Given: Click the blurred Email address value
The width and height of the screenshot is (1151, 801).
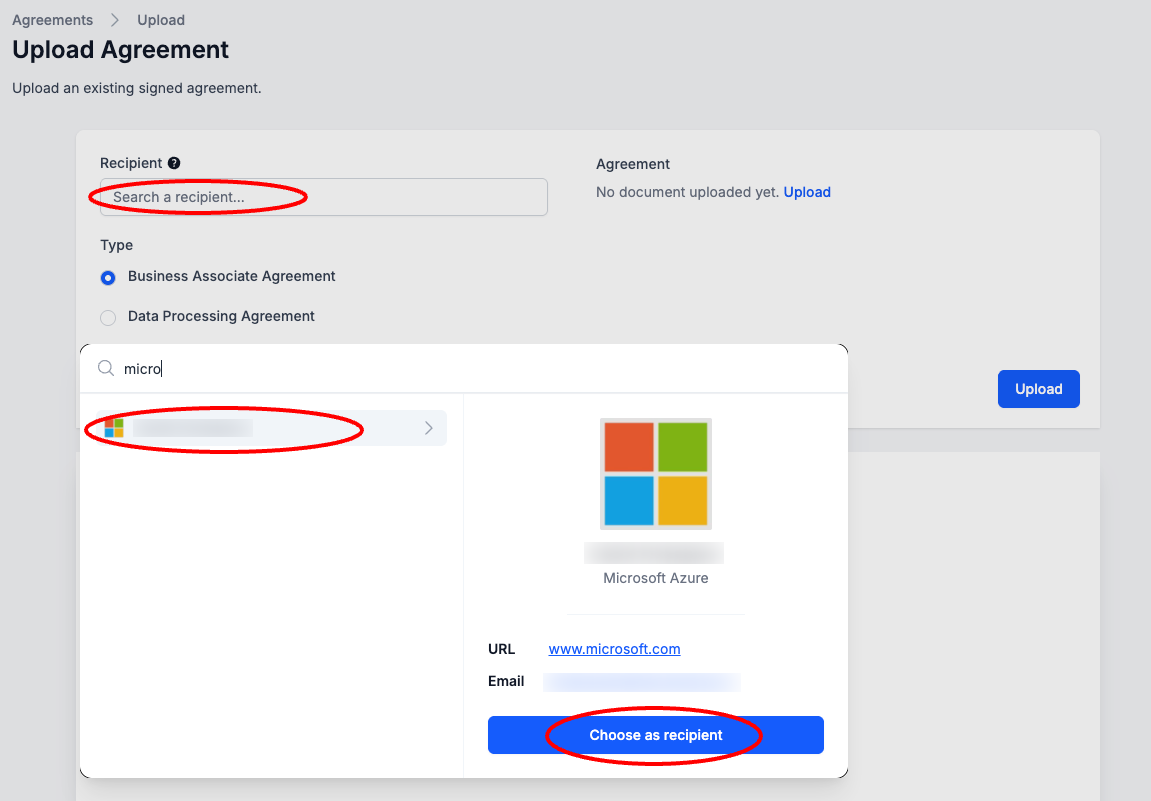Looking at the screenshot, I should click(642, 682).
